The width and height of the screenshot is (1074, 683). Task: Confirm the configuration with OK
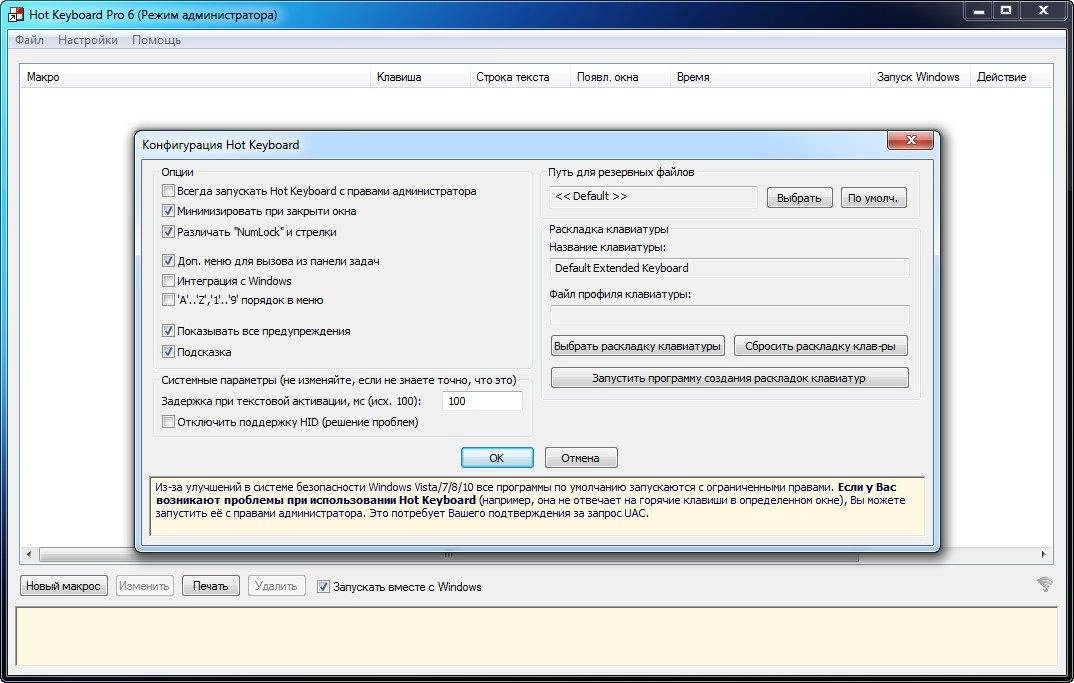pos(497,458)
